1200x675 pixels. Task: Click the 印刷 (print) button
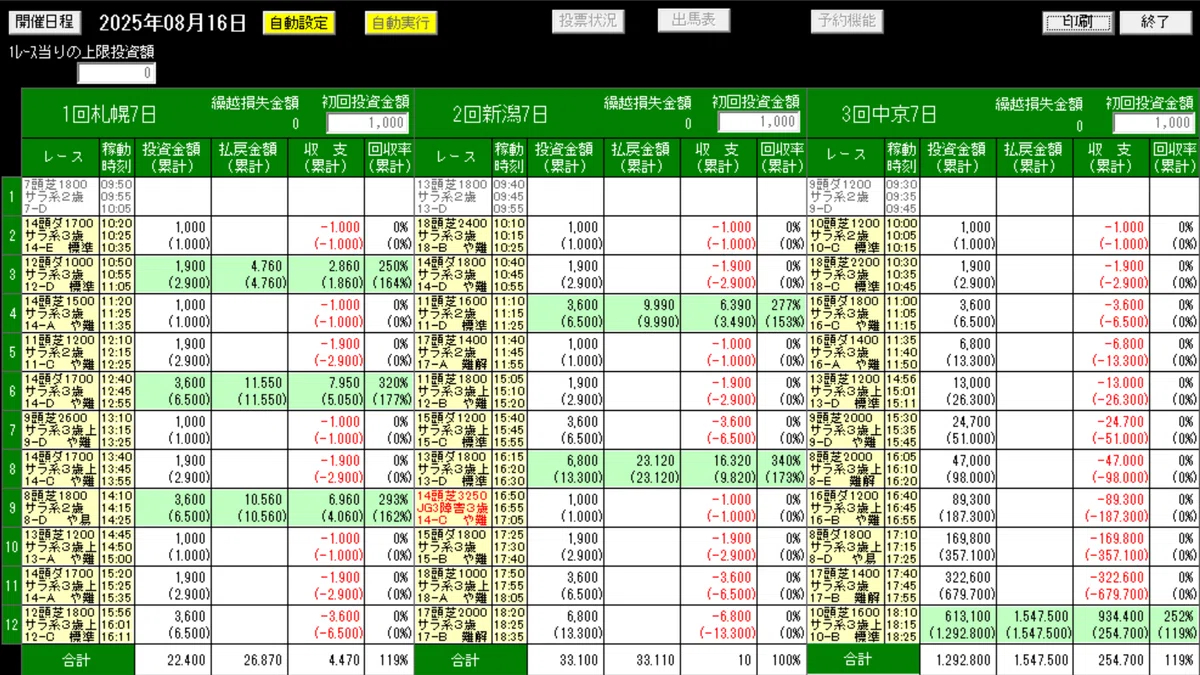point(1075,20)
